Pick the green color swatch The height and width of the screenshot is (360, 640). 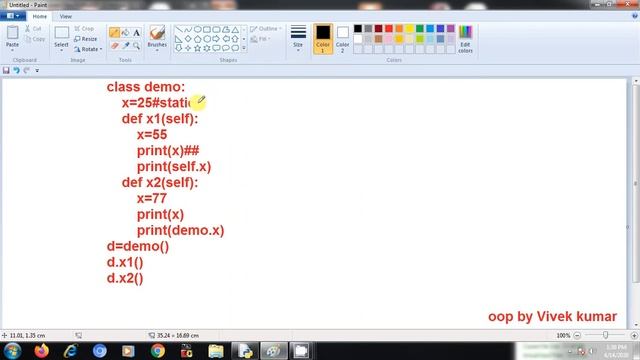[420, 29]
